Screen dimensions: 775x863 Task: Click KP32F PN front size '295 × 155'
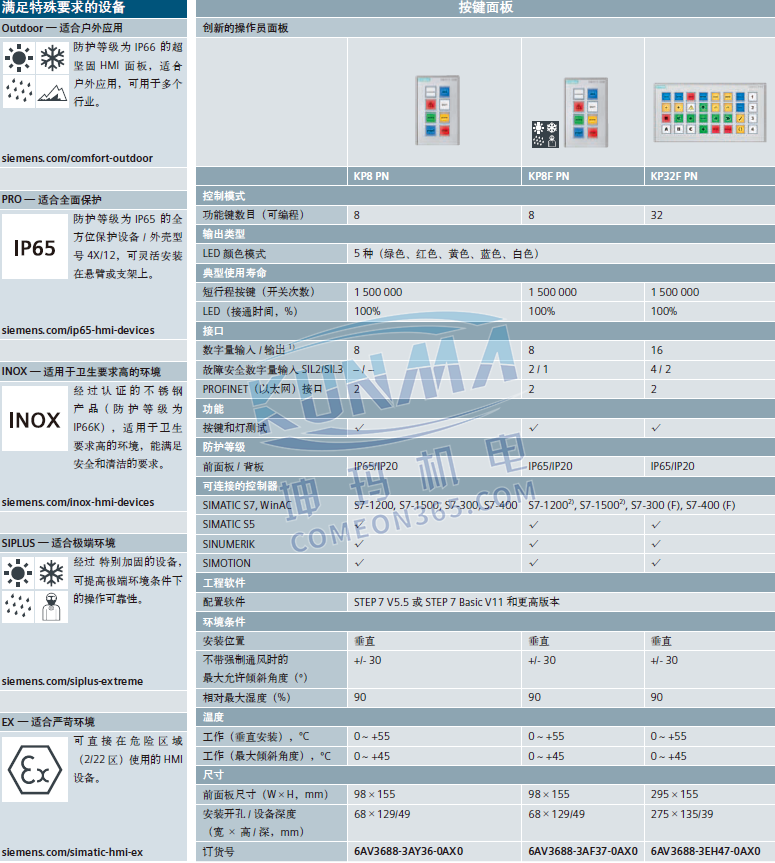click(x=674, y=794)
